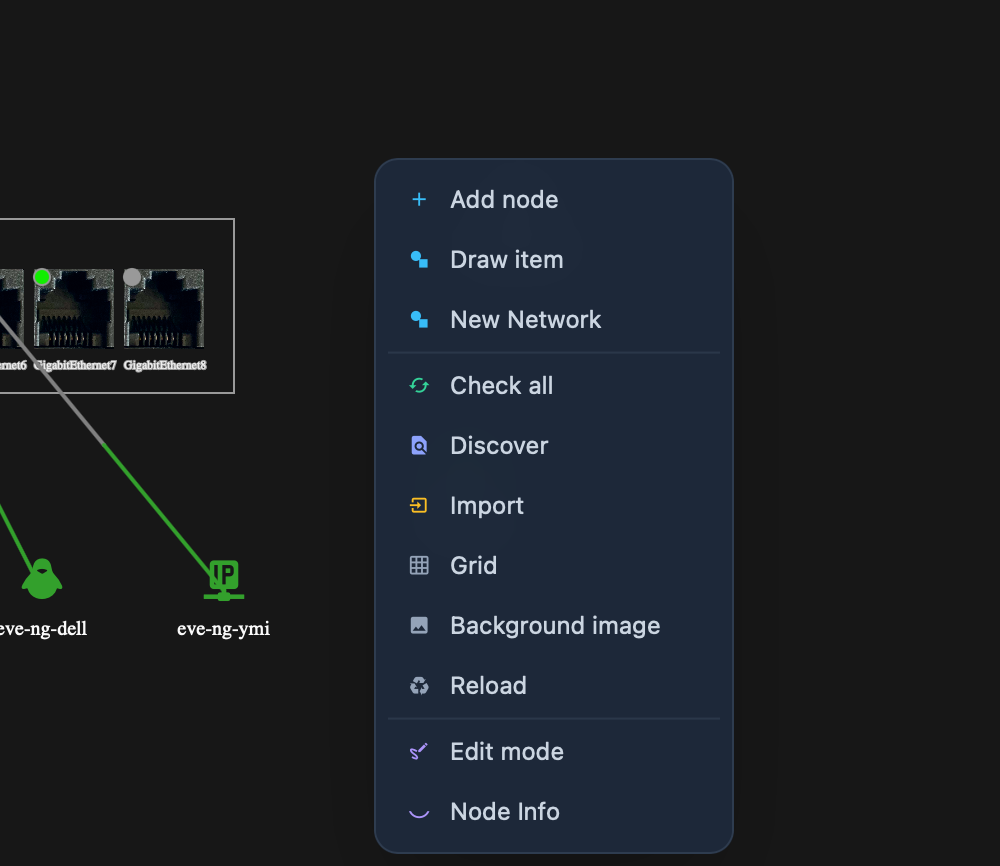
Task: Choose Check all from the context menu
Action: [x=554, y=385]
